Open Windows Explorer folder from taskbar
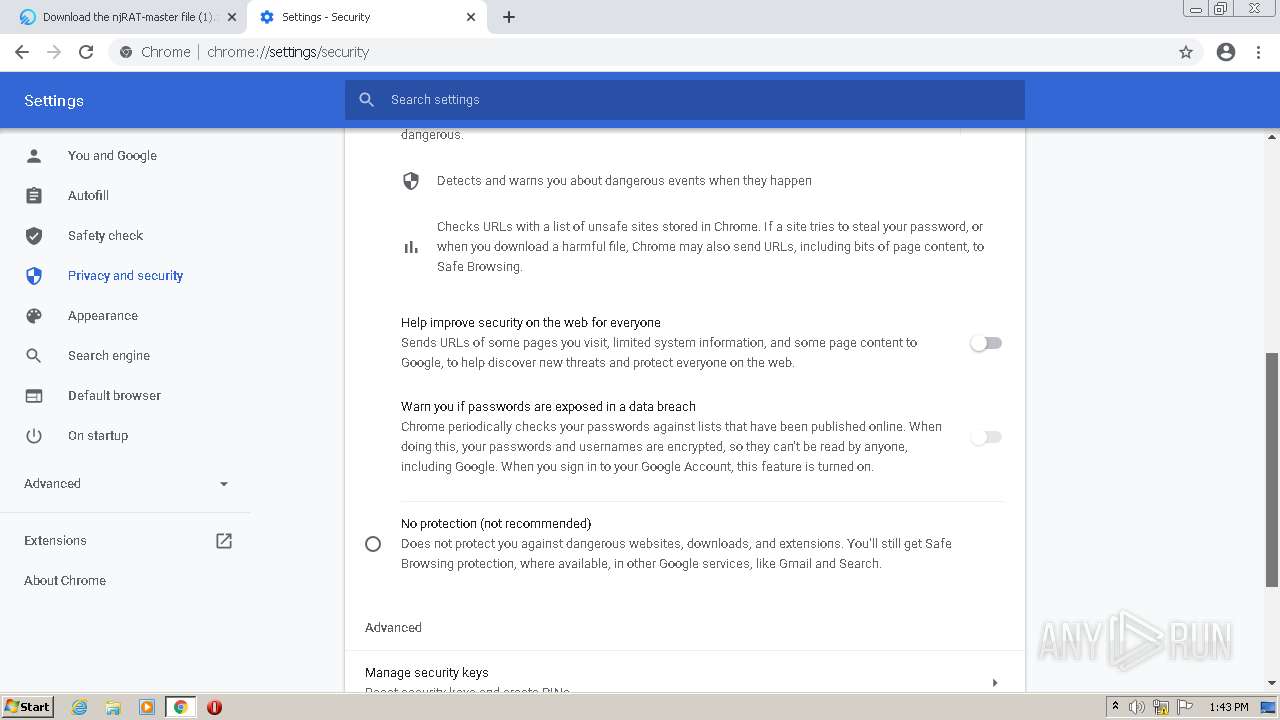 [113, 707]
